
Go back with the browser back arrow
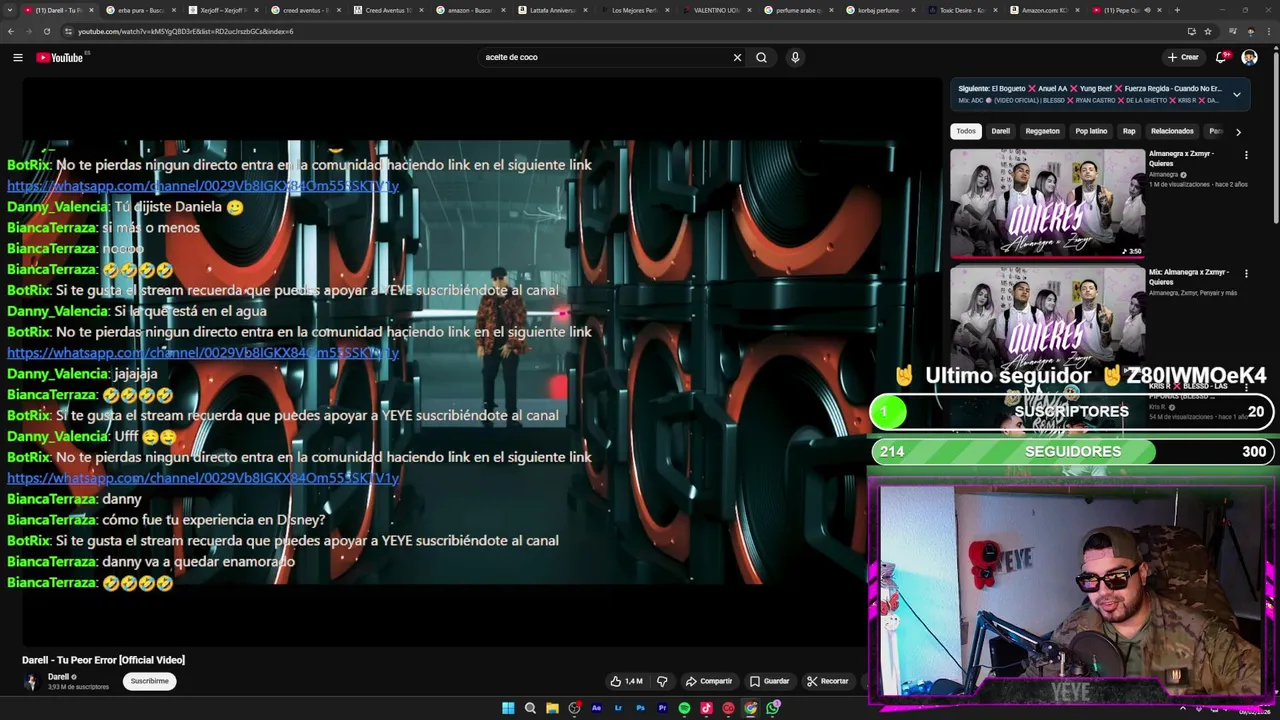(10, 31)
